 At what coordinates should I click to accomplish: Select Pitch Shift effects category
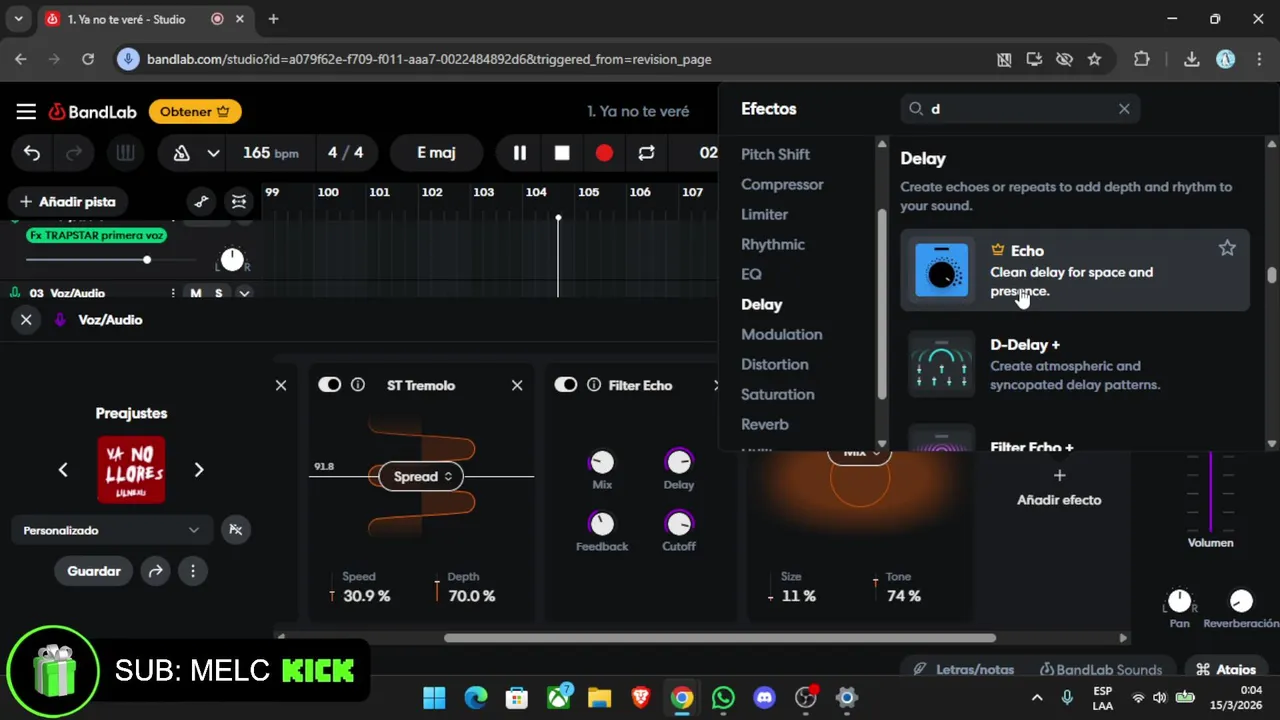pos(775,154)
